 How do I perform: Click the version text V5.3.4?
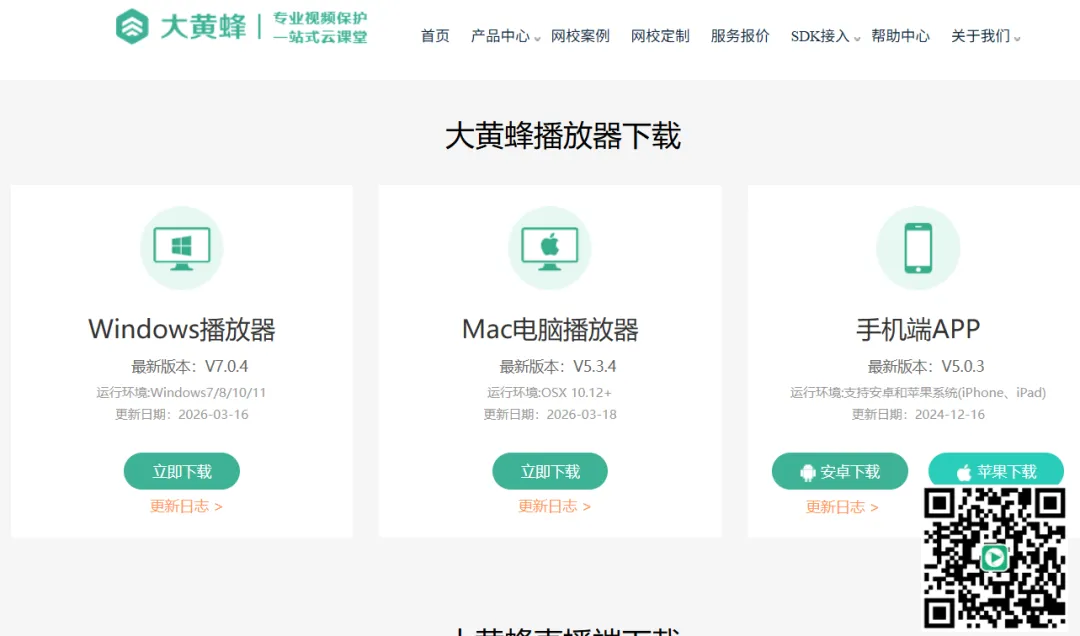click(595, 366)
